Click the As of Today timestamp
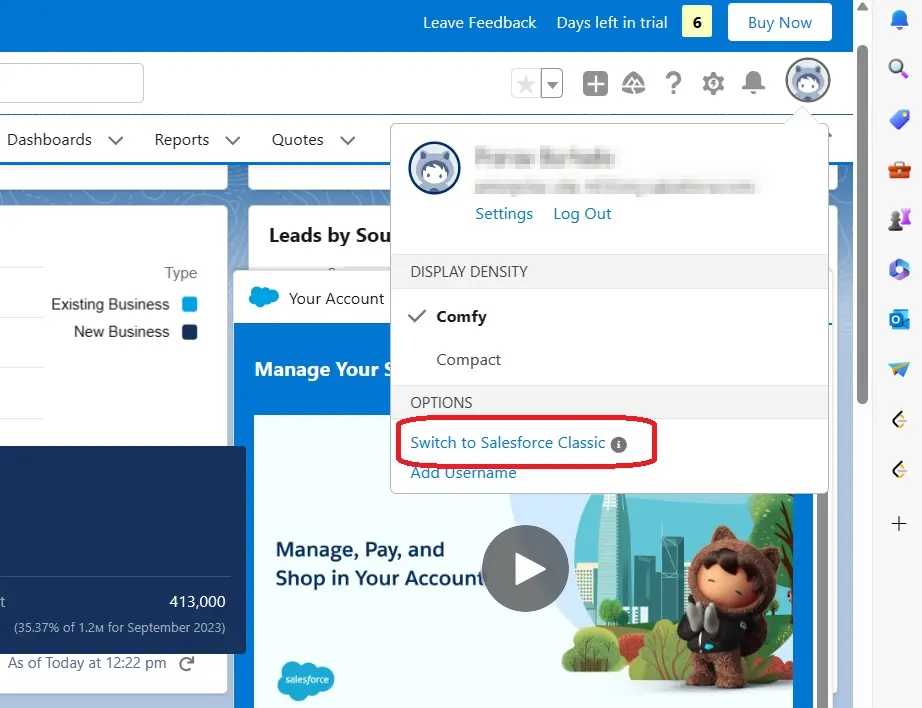The height and width of the screenshot is (708, 922). click(x=87, y=663)
